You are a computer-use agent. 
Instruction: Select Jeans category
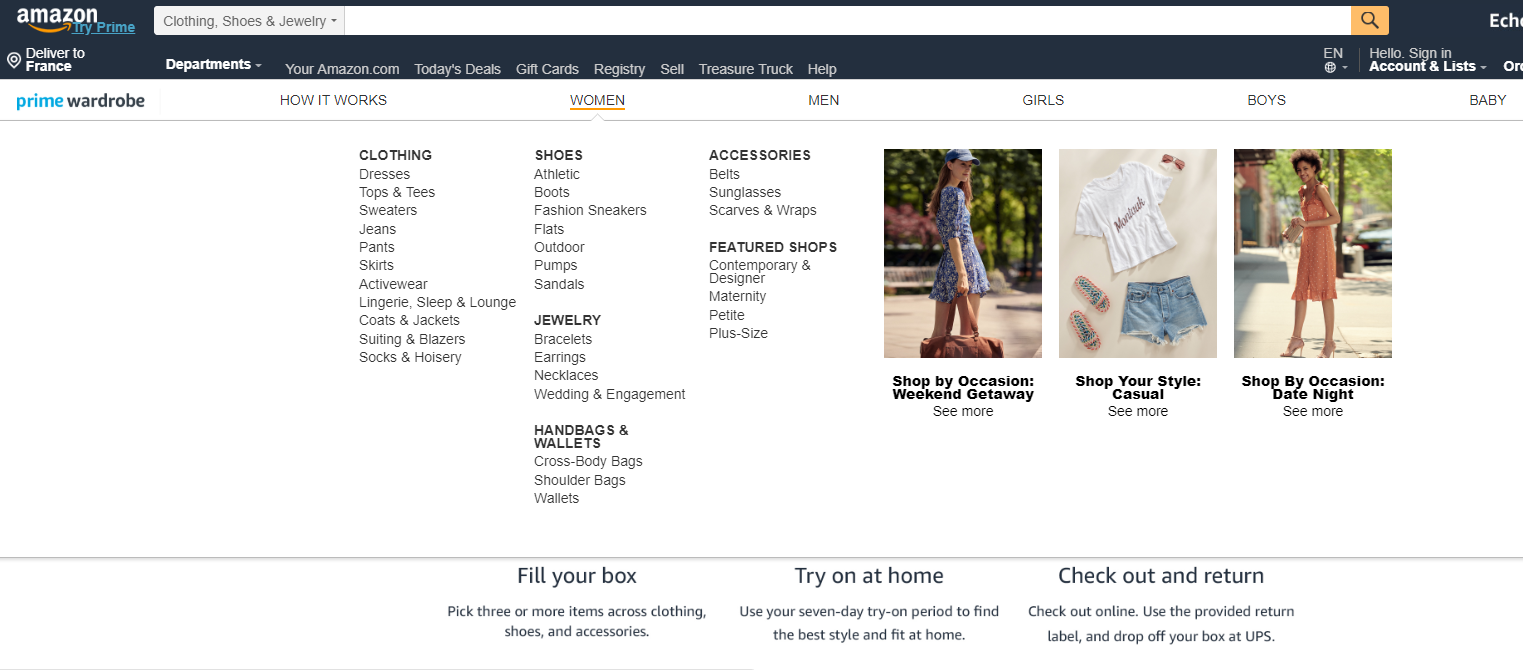pyautogui.click(x=377, y=229)
